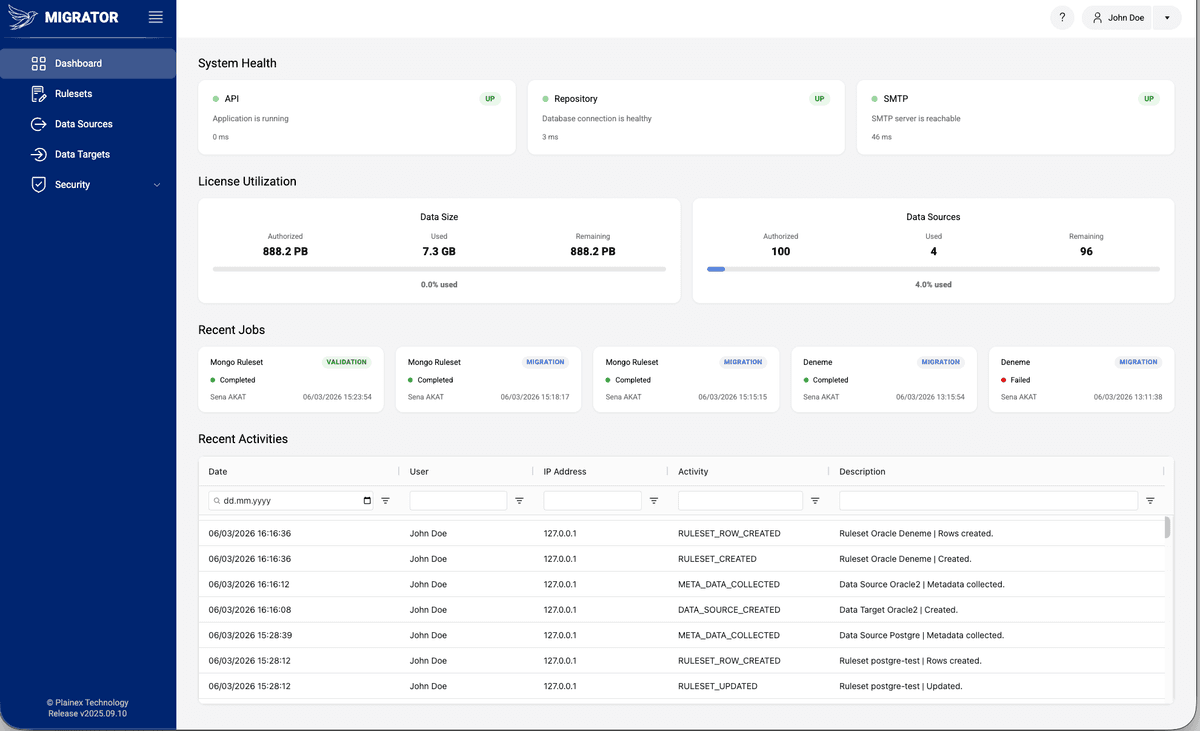The width and height of the screenshot is (1200, 731).
Task: Click the API green status dot
Action: [216, 99]
